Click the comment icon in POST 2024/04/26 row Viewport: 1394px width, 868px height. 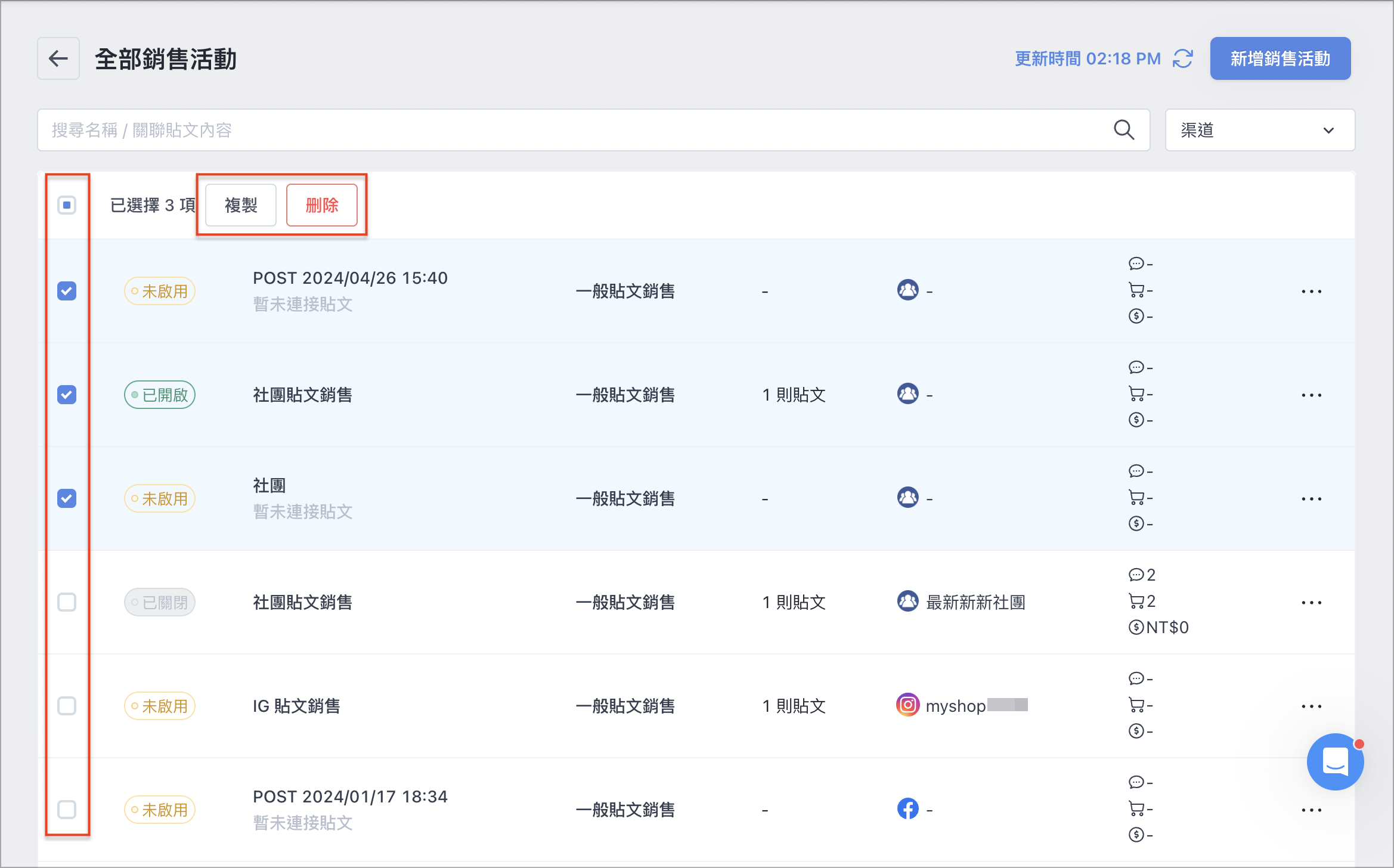1136,263
